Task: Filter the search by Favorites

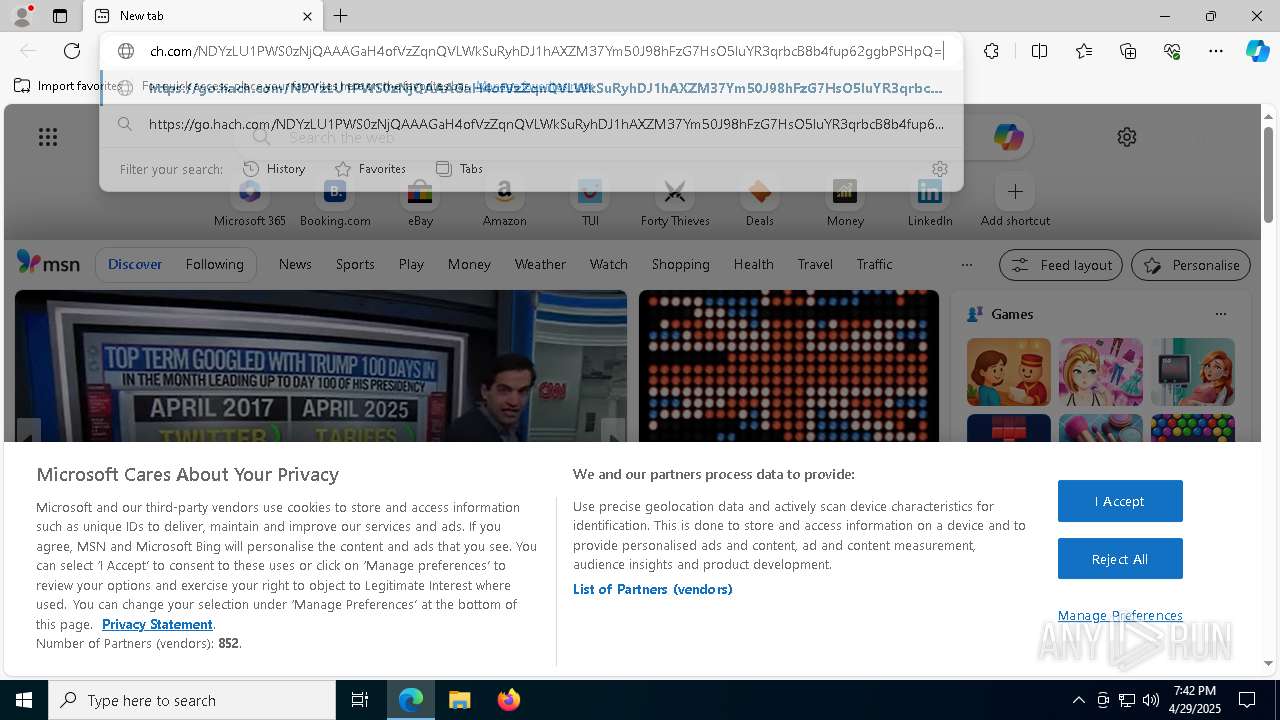Action: click(370, 169)
